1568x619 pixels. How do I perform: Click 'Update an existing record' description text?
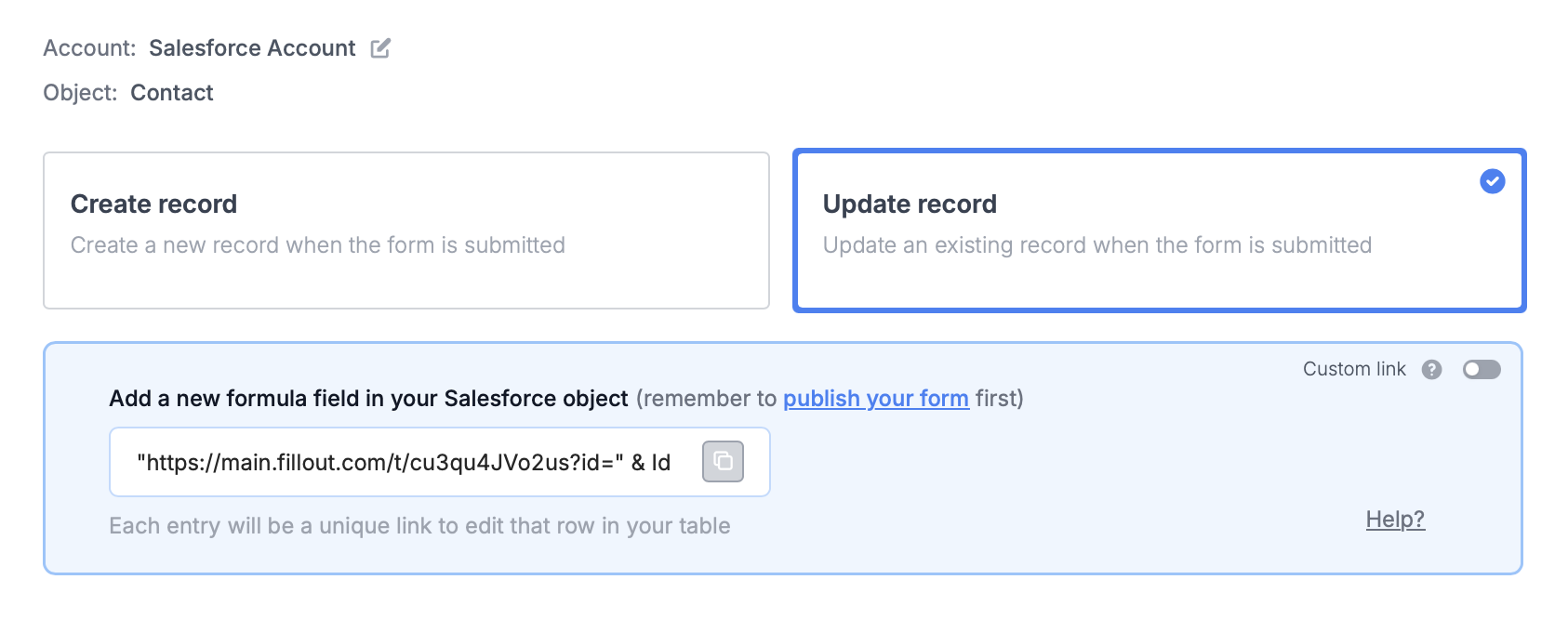pyautogui.click(x=1096, y=245)
